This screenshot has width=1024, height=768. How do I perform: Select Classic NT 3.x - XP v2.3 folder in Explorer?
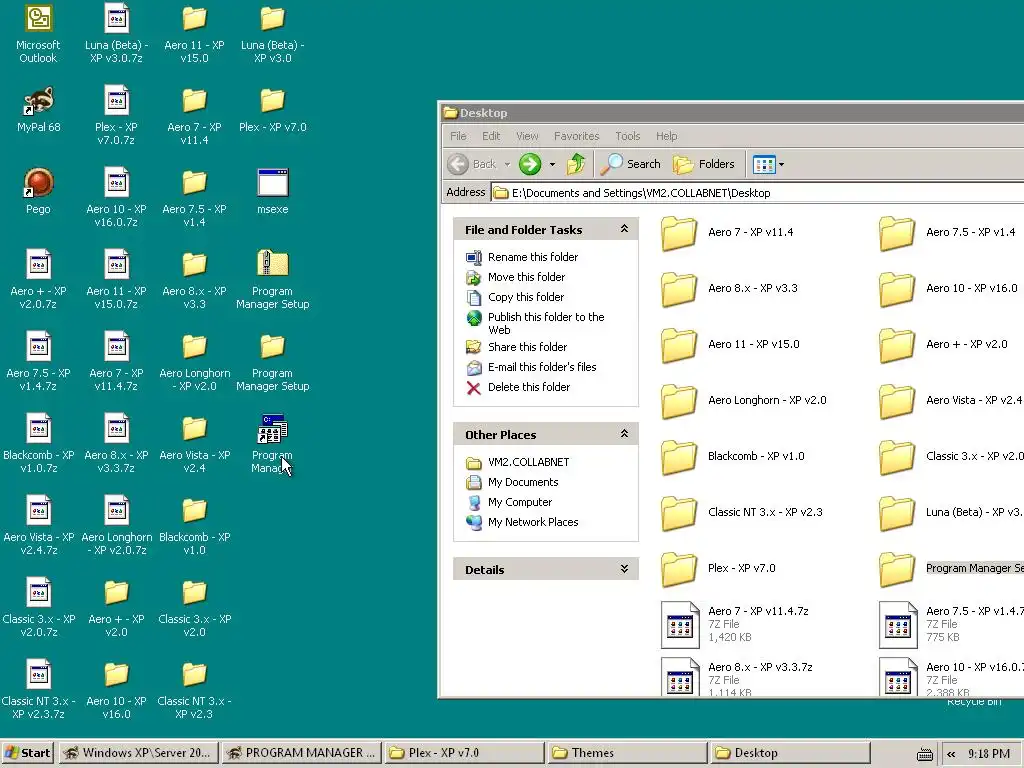click(741, 512)
